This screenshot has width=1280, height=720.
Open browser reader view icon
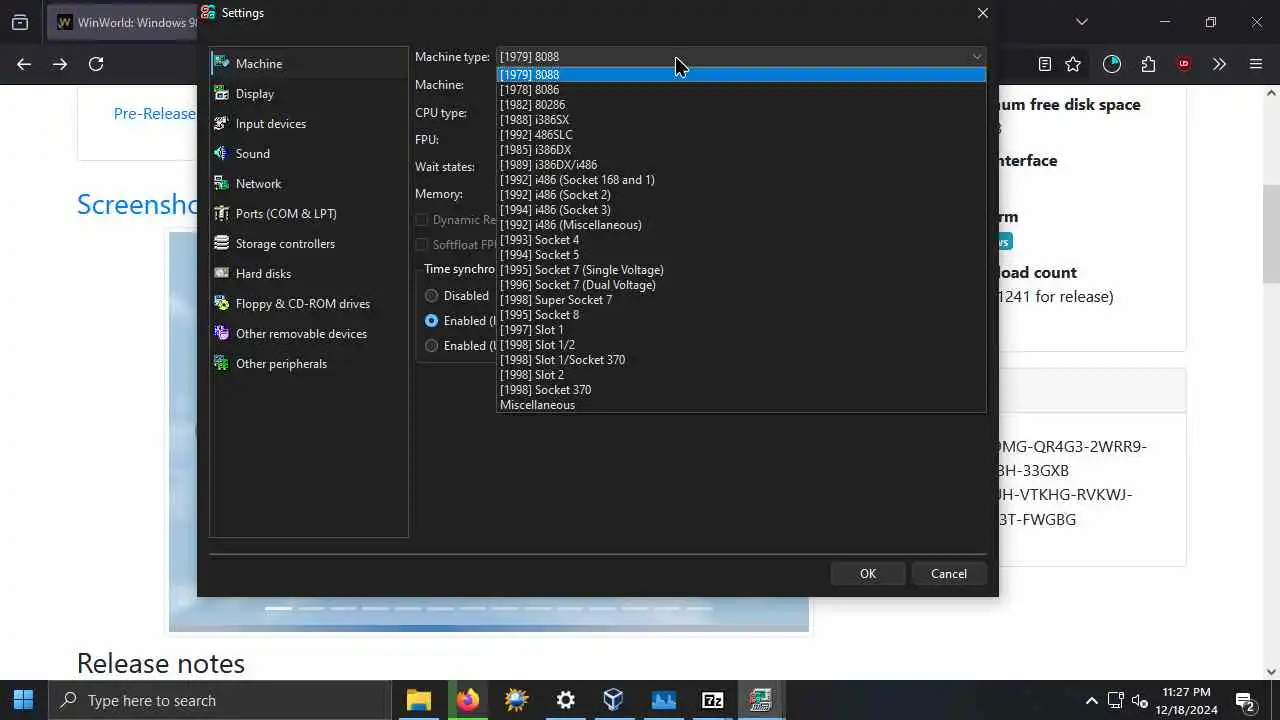[x=1044, y=64]
